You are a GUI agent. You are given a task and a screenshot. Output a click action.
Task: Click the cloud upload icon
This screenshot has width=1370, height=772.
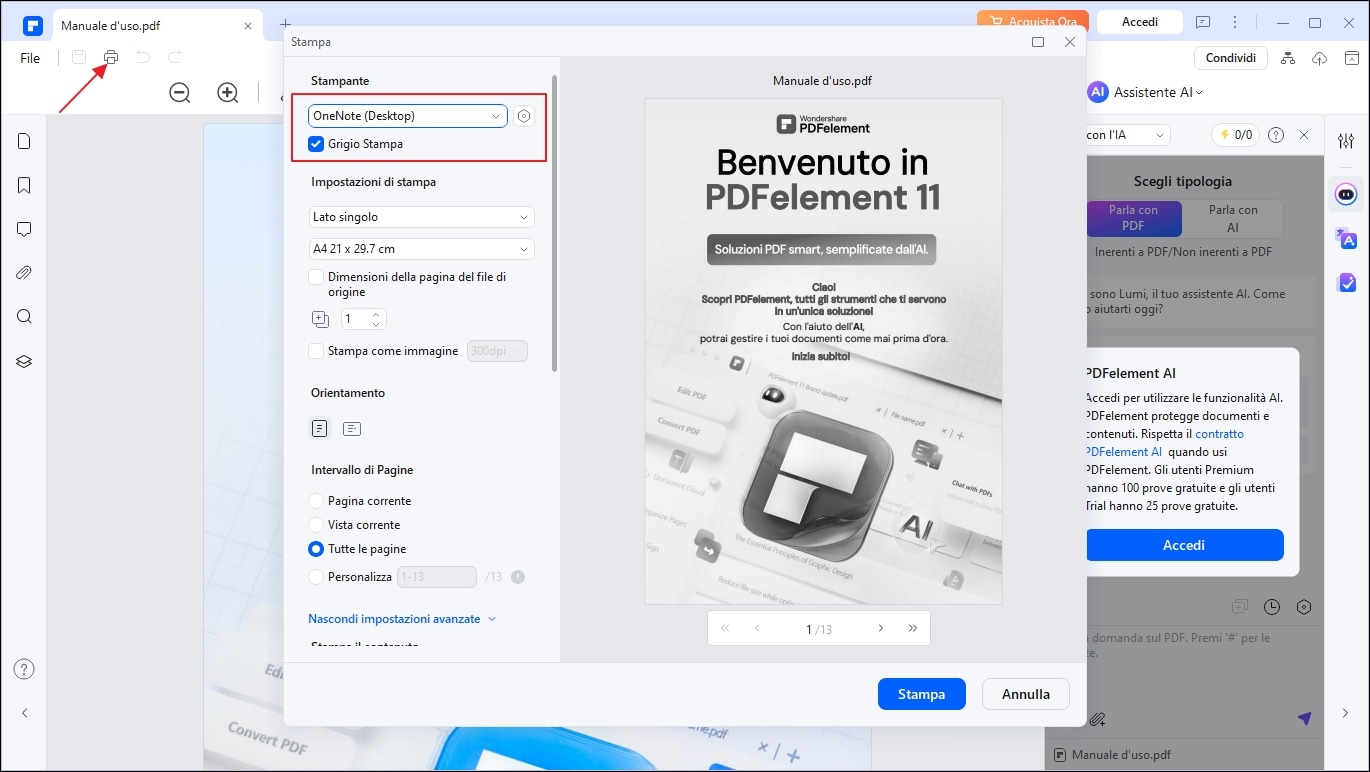1319,58
